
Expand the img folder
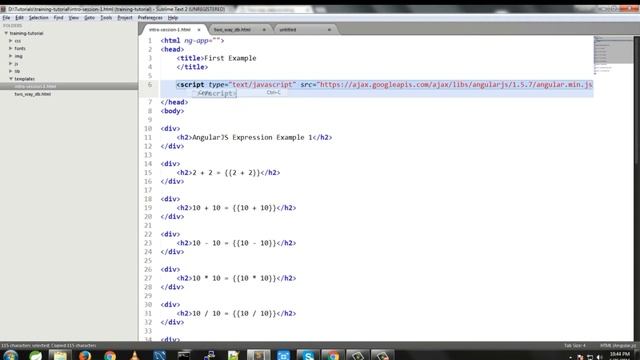[11, 56]
